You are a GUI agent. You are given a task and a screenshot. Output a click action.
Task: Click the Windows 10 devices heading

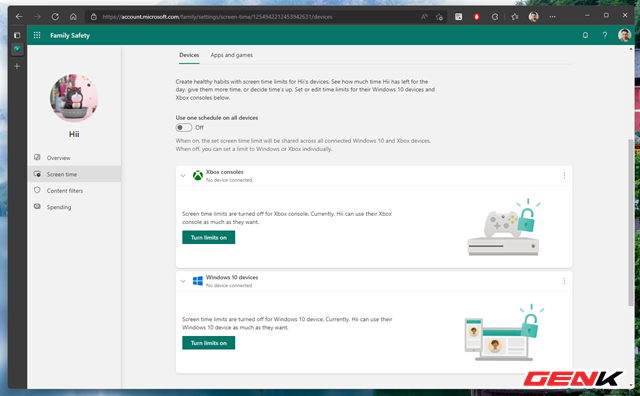point(232,277)
